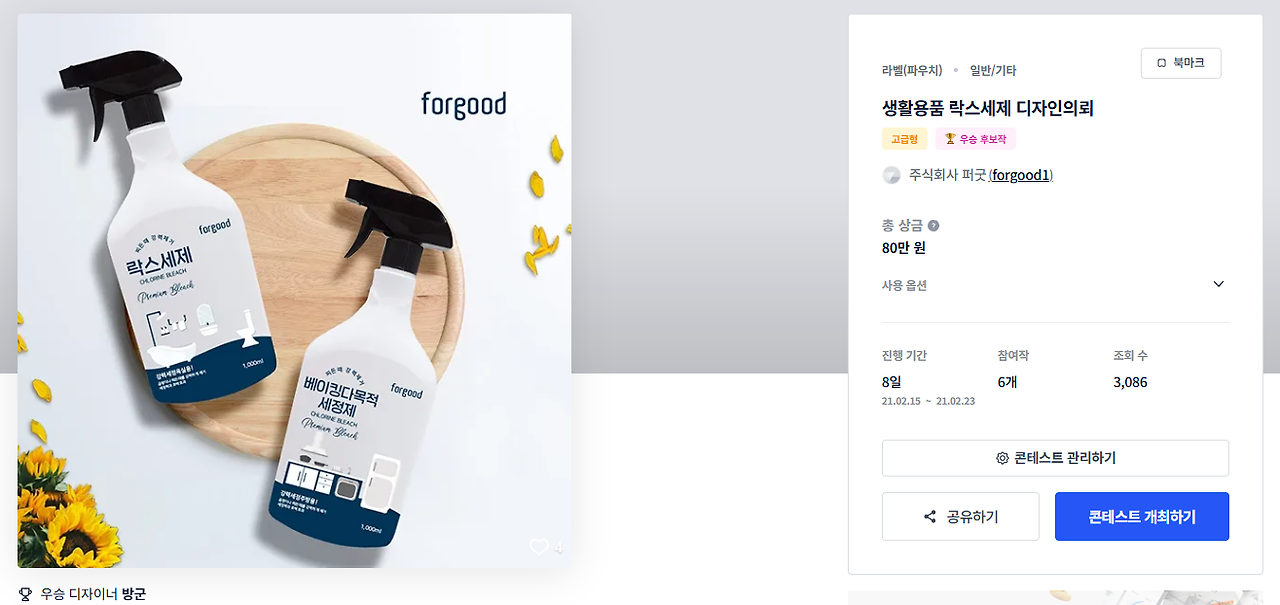The image size is (1280, 605).
Task: Select the 라벨(파우치) category
Action: 911,70
